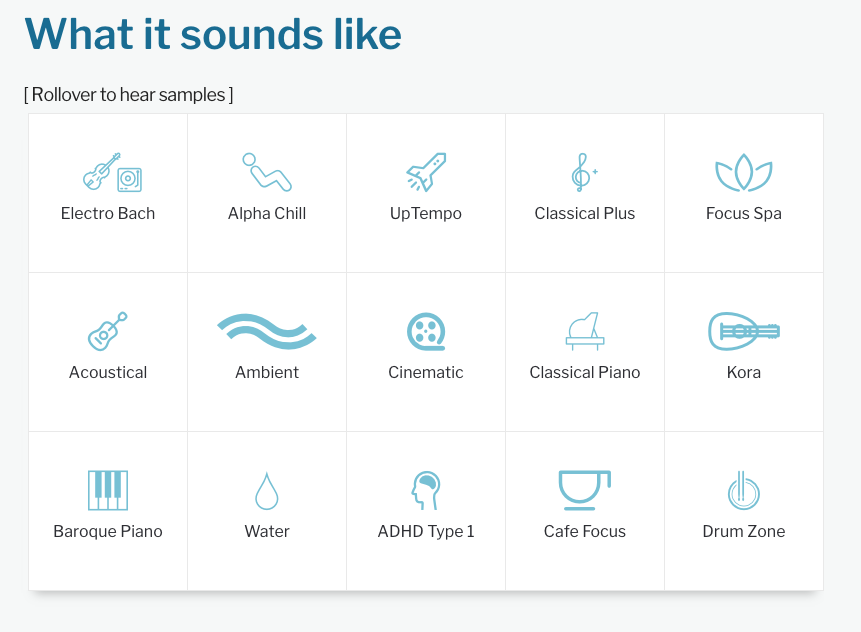Image resolution: width=861 pixels, height=632 pixels.
Task: Select the Drum Zone text label
Action: coord(743,531)
